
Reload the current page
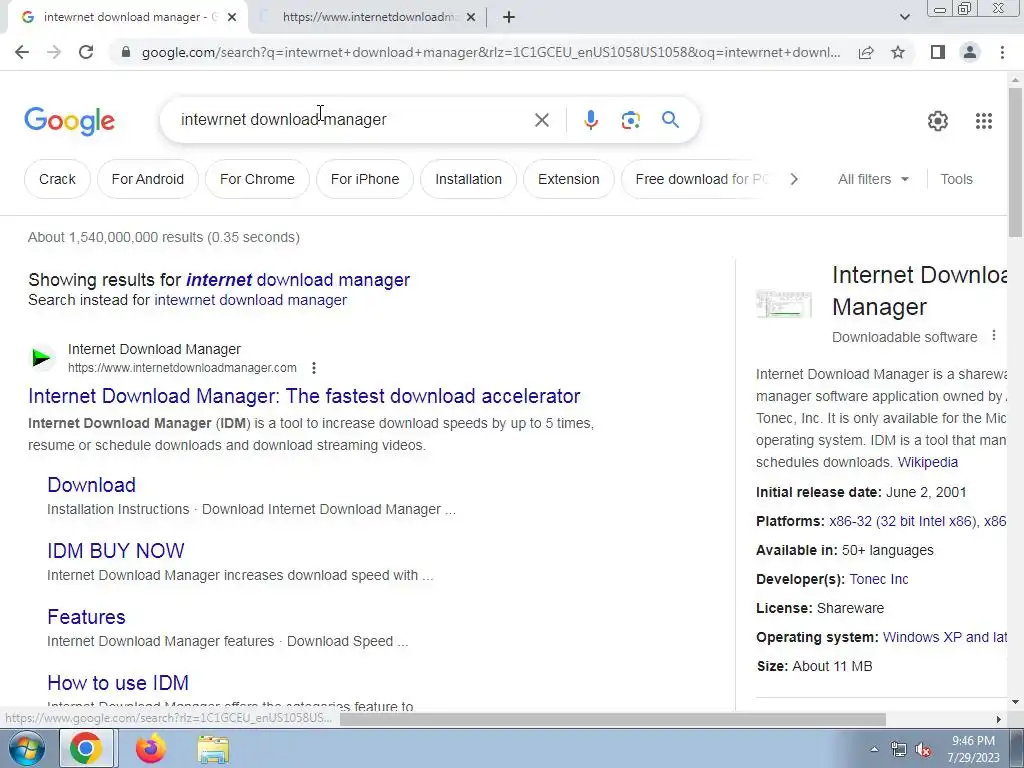pyautogui.click(x=86, y=52)
